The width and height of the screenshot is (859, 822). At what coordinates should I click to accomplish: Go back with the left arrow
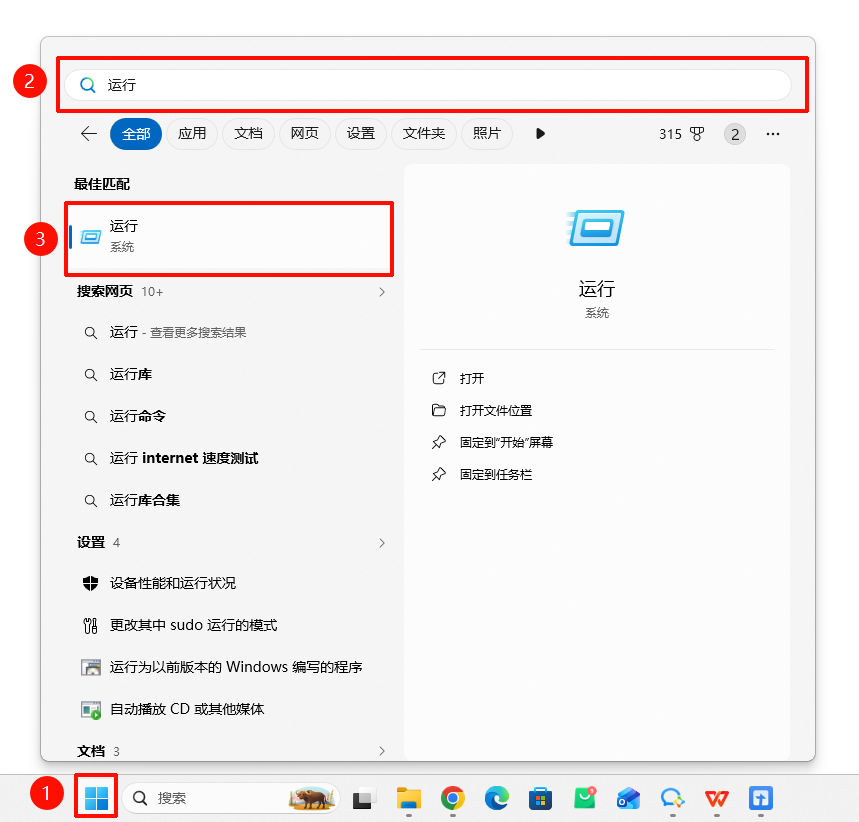88,133
